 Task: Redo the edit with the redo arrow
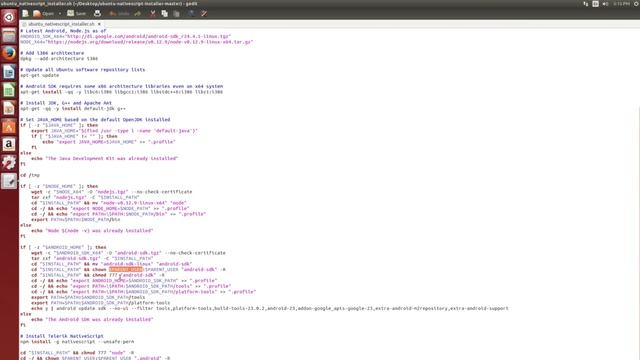[138, 13]
